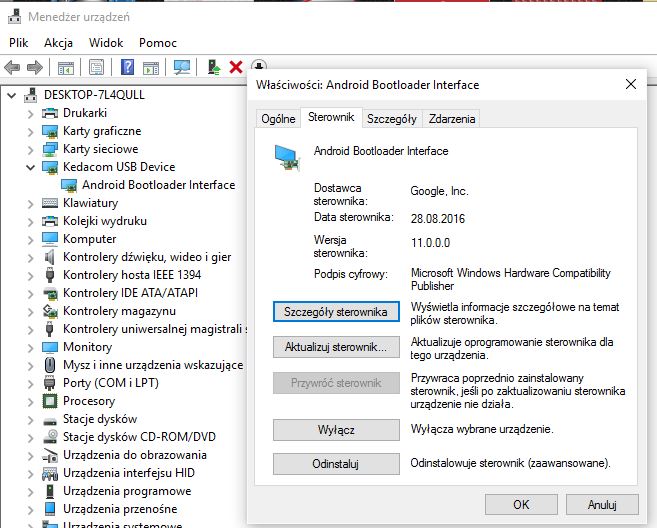Screen dimensions: 657x528
Task: Expand the Drukarki tree node
Action: [x=30, y=113]
